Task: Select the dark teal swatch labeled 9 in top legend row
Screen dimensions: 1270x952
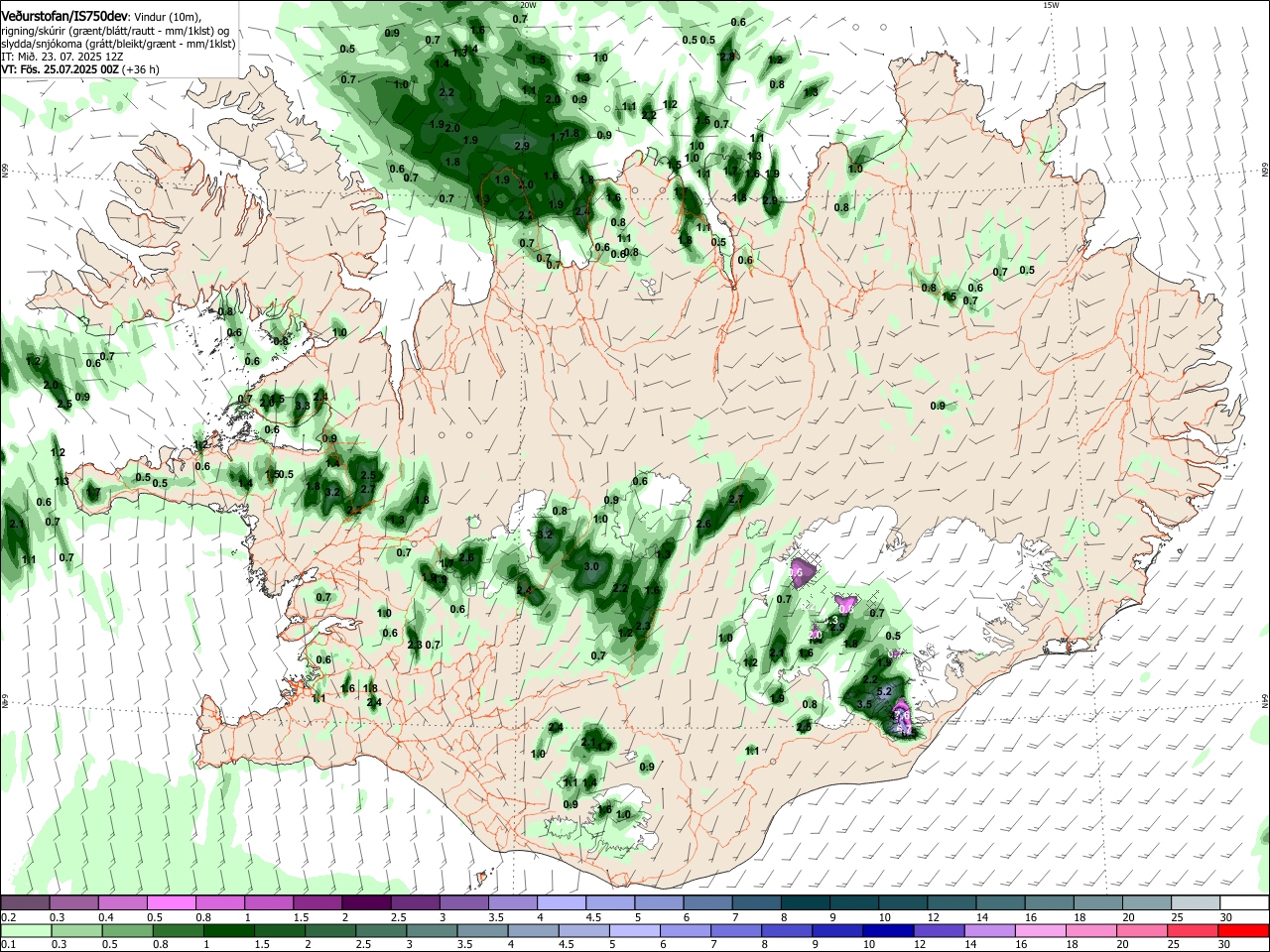Action: click(x=853, y=903)
